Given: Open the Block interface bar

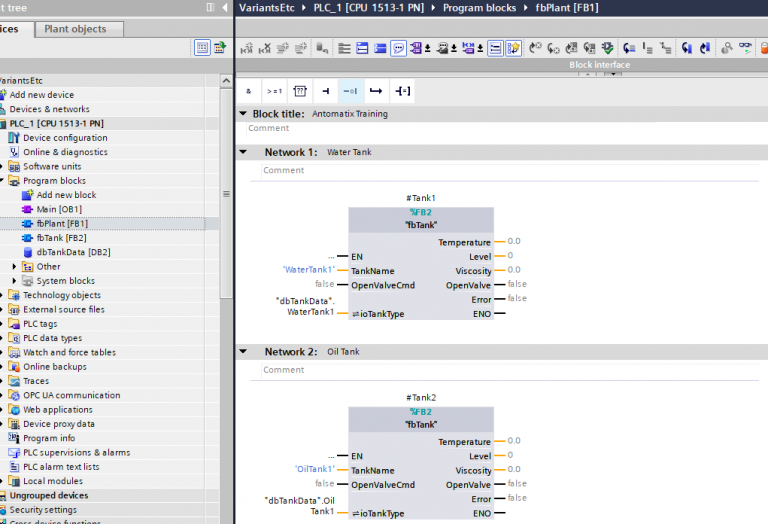Looking at the screenshot, I should [x=599, y=65].
